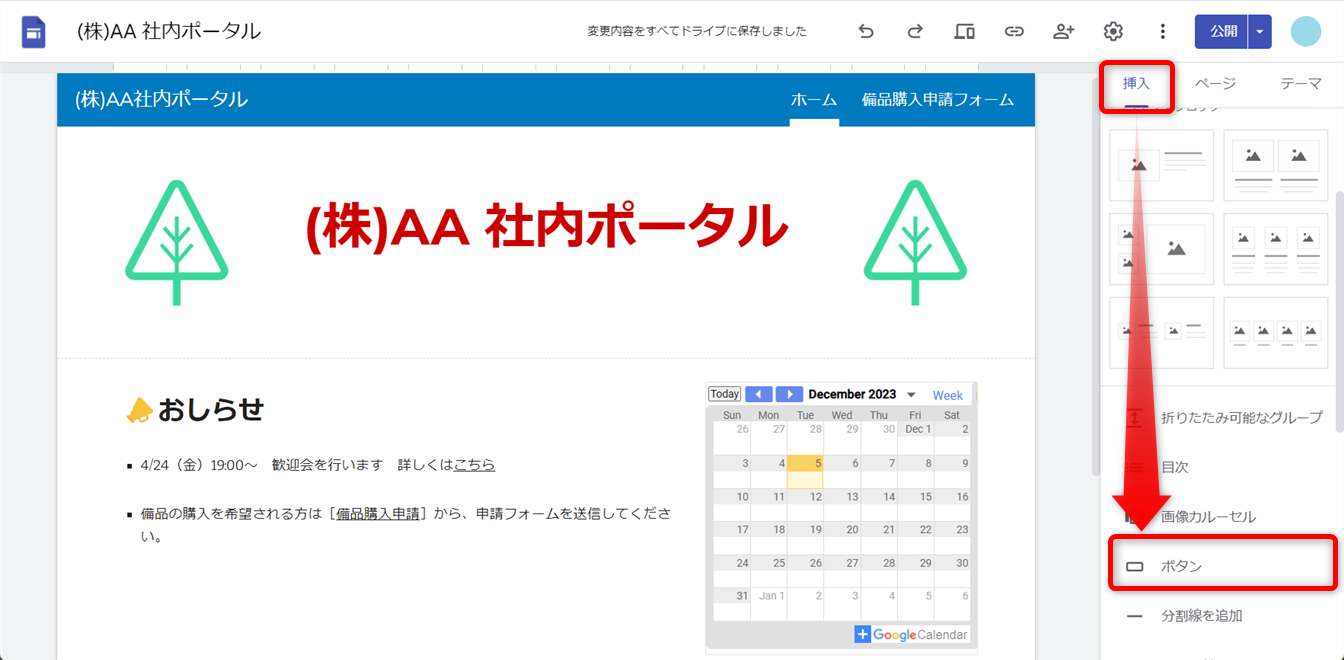Viewport: 1344px width, 660px height.
Task: Open the calendar month dropdown arrow
Action: pyautogui.click(x=911, y=395)
